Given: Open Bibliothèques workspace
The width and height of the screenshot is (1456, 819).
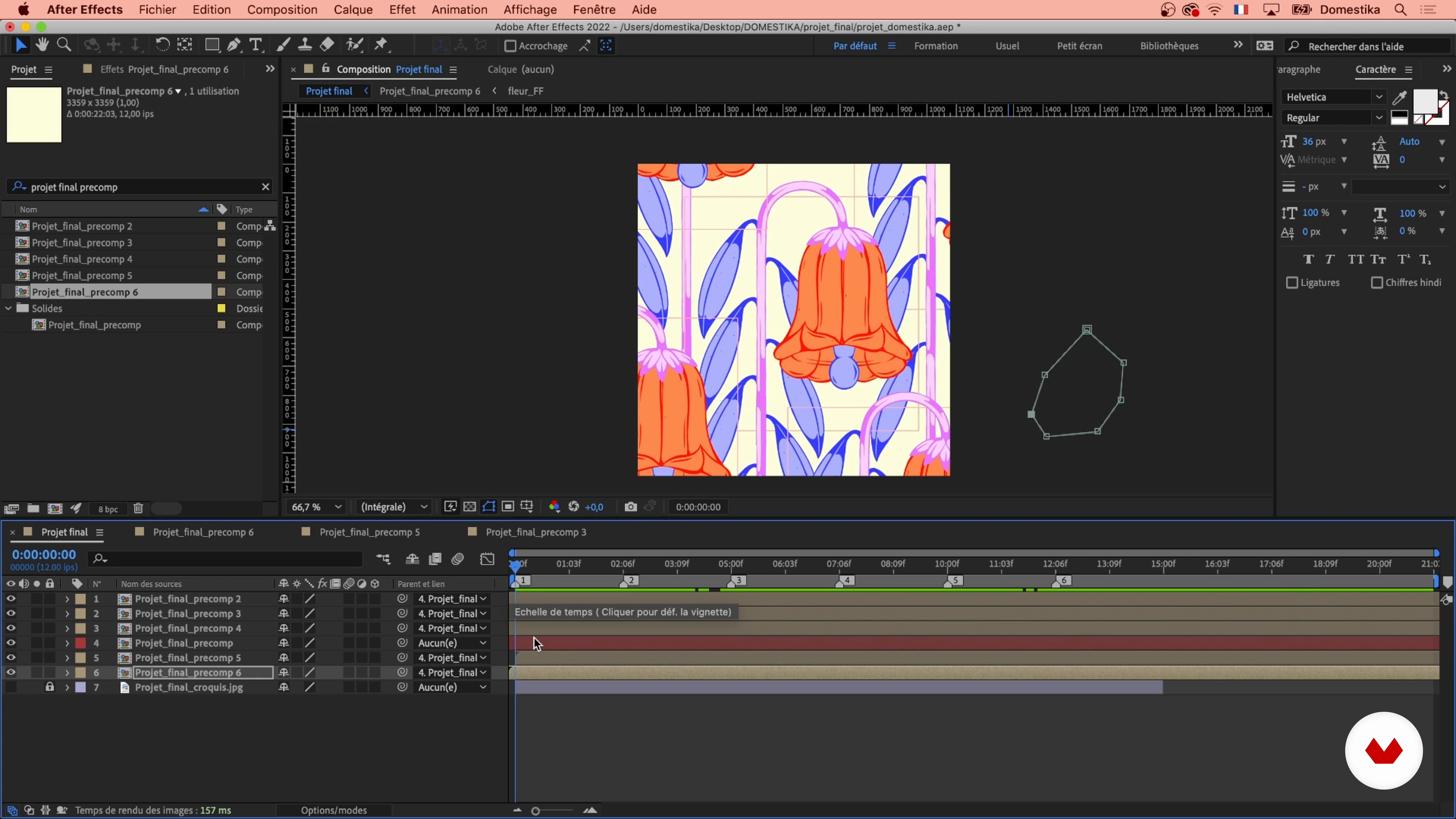Looking at the screenshot, I should [1169, 46].
